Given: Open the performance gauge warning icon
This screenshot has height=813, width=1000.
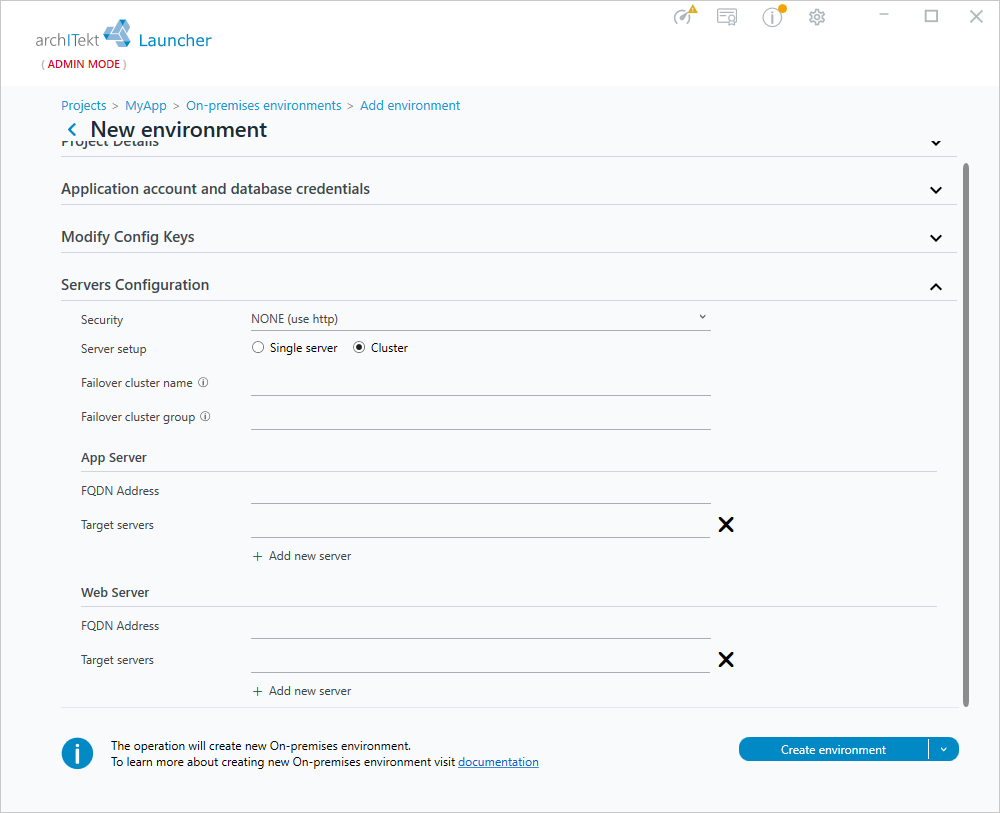Looking at the screenshot, I should pos(684,15).
